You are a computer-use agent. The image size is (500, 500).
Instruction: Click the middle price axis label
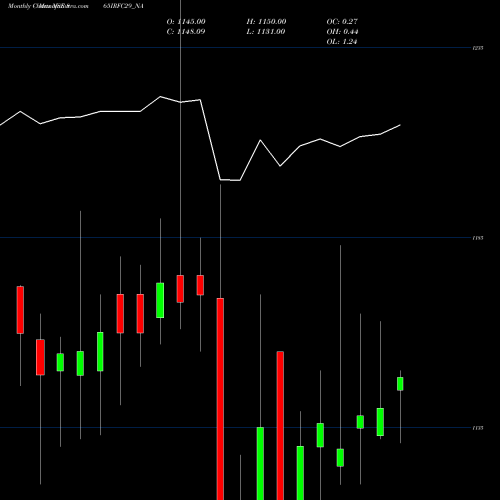pyautogui.click(x=478, y=238)
